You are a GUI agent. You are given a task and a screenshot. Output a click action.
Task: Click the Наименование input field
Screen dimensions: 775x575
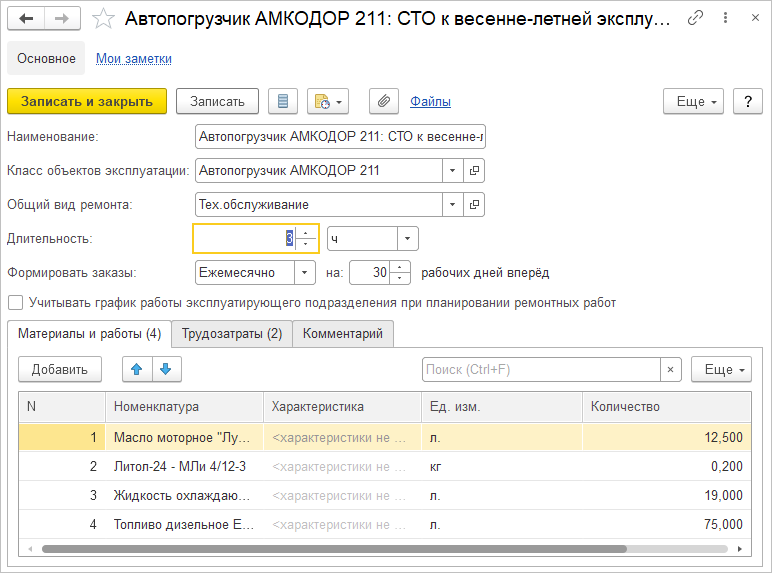340,136
